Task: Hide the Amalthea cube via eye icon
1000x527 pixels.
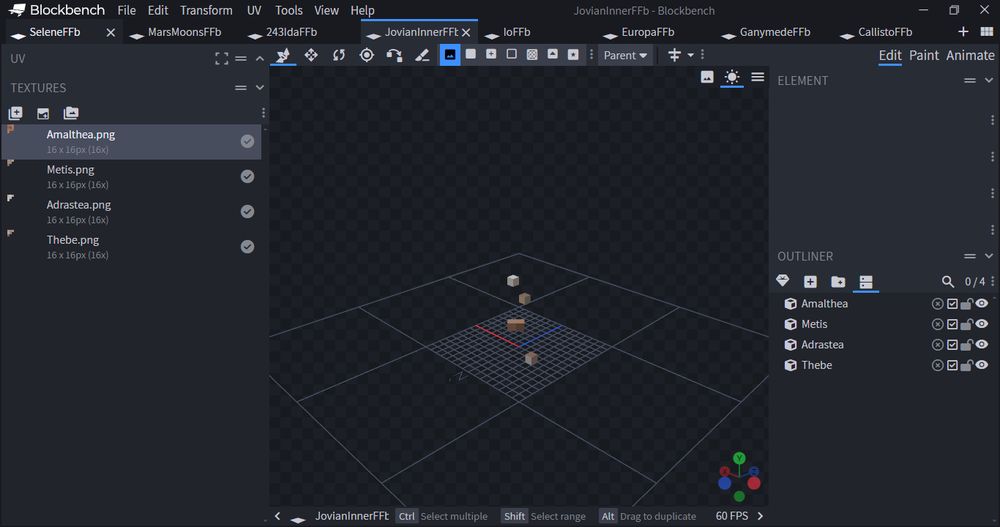Action: 982,304
